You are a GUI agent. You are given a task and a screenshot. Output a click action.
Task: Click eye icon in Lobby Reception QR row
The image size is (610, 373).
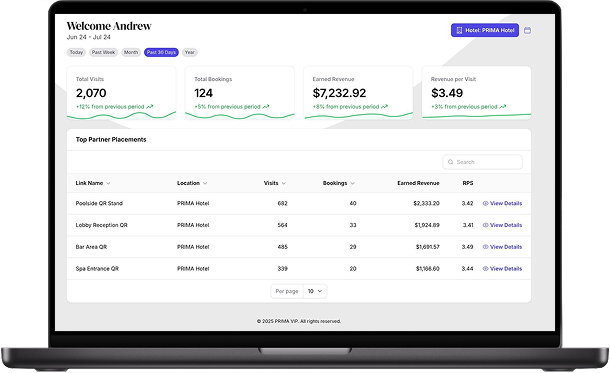point(485,225)
